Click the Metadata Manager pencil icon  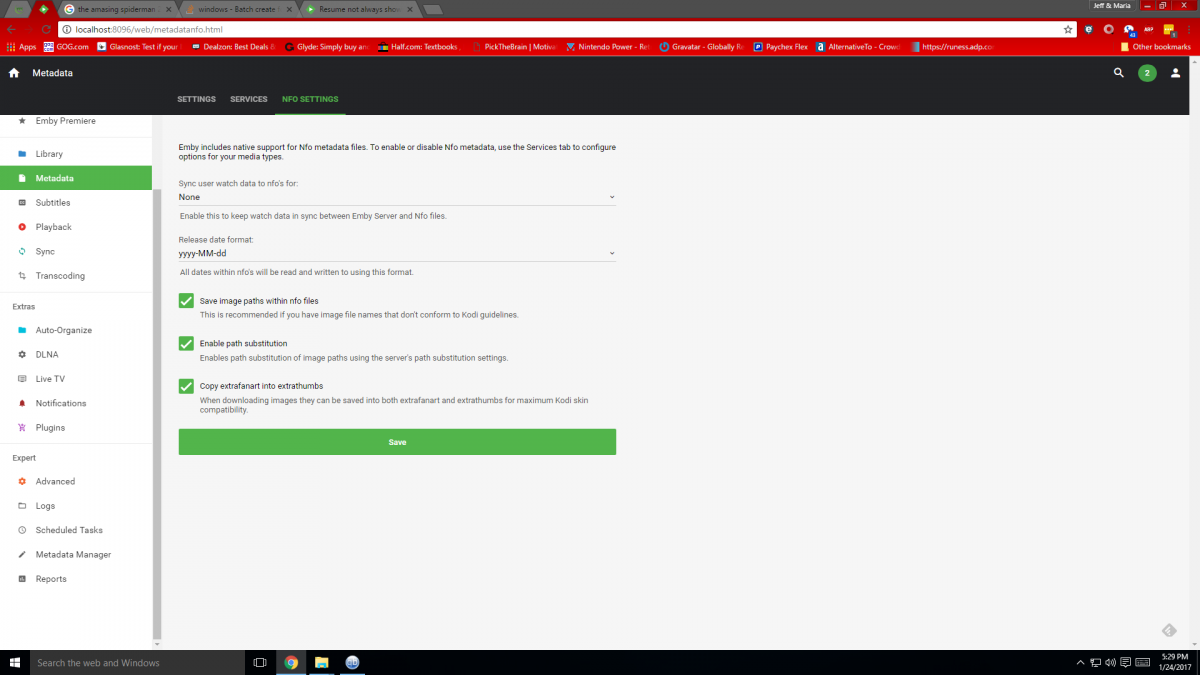point(22,555)
